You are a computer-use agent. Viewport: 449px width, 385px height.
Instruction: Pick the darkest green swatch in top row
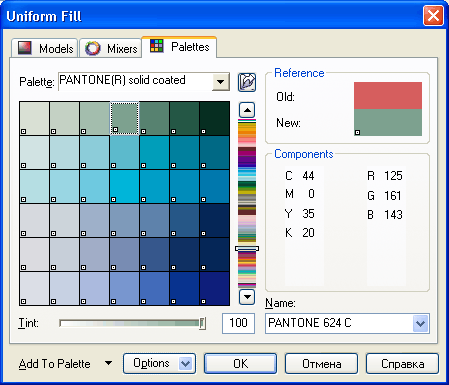[x=214, y=118]
